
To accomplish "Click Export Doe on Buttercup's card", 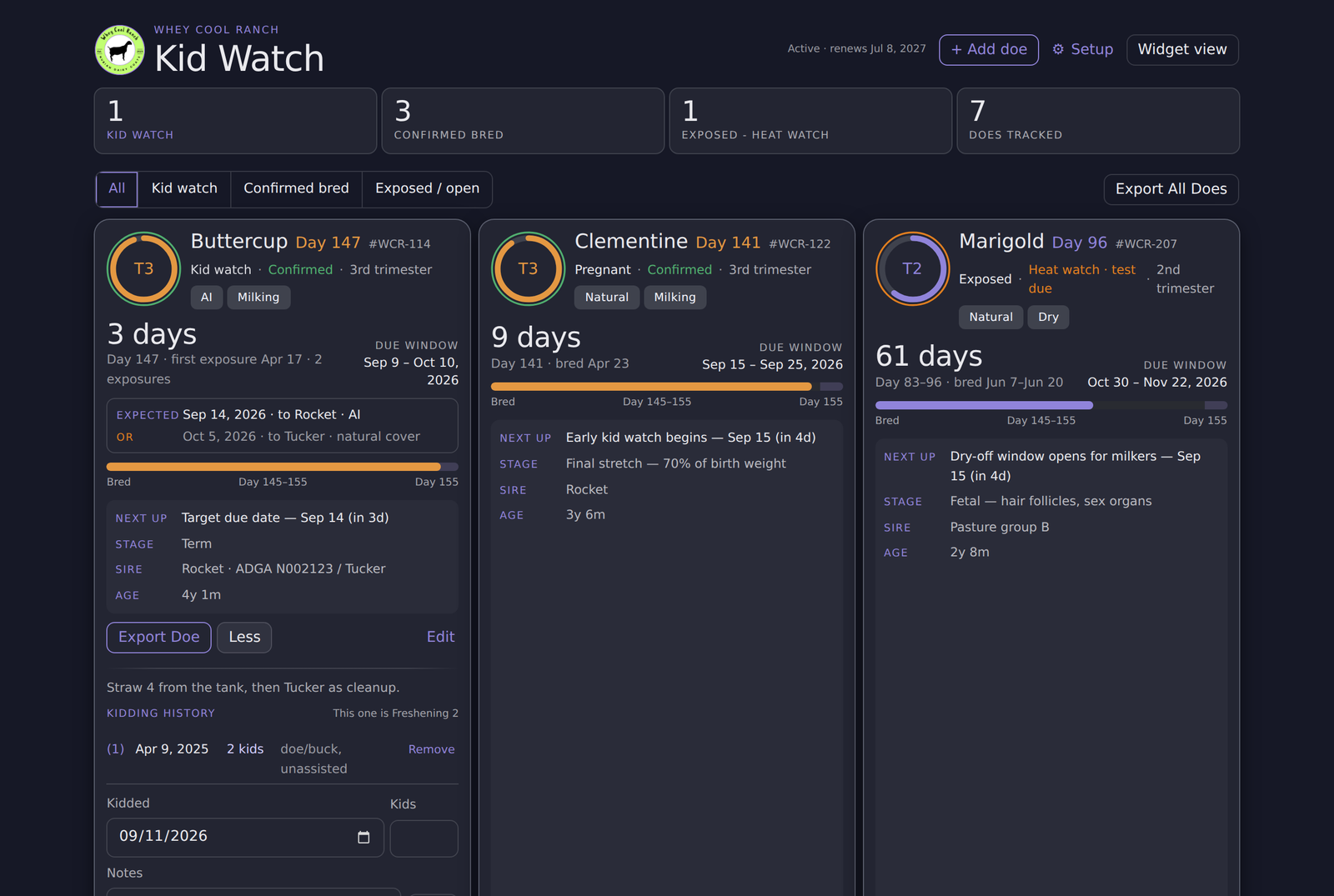I will coord(158,637).
